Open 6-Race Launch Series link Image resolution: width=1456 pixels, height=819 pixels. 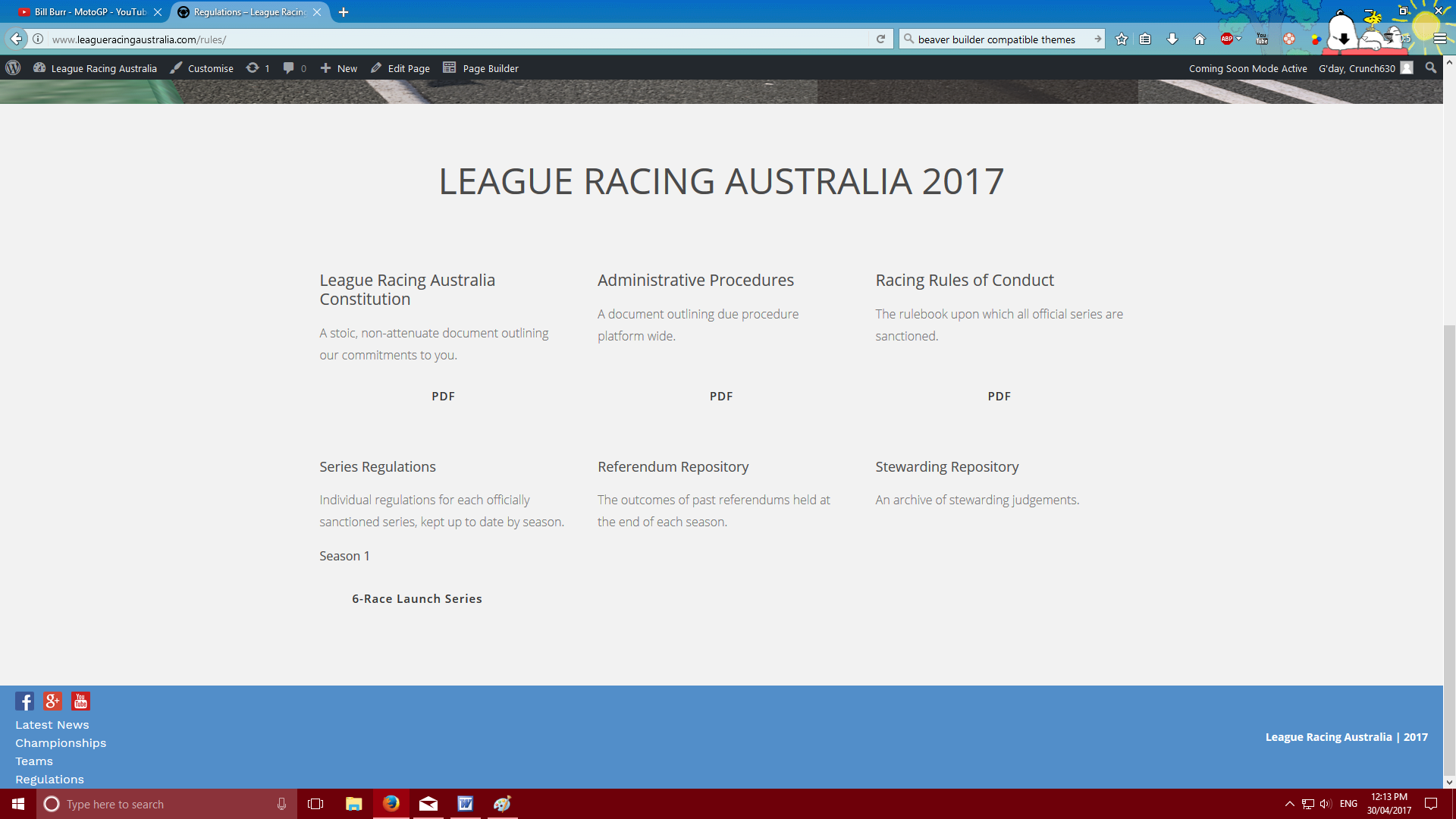click(416, 598)
